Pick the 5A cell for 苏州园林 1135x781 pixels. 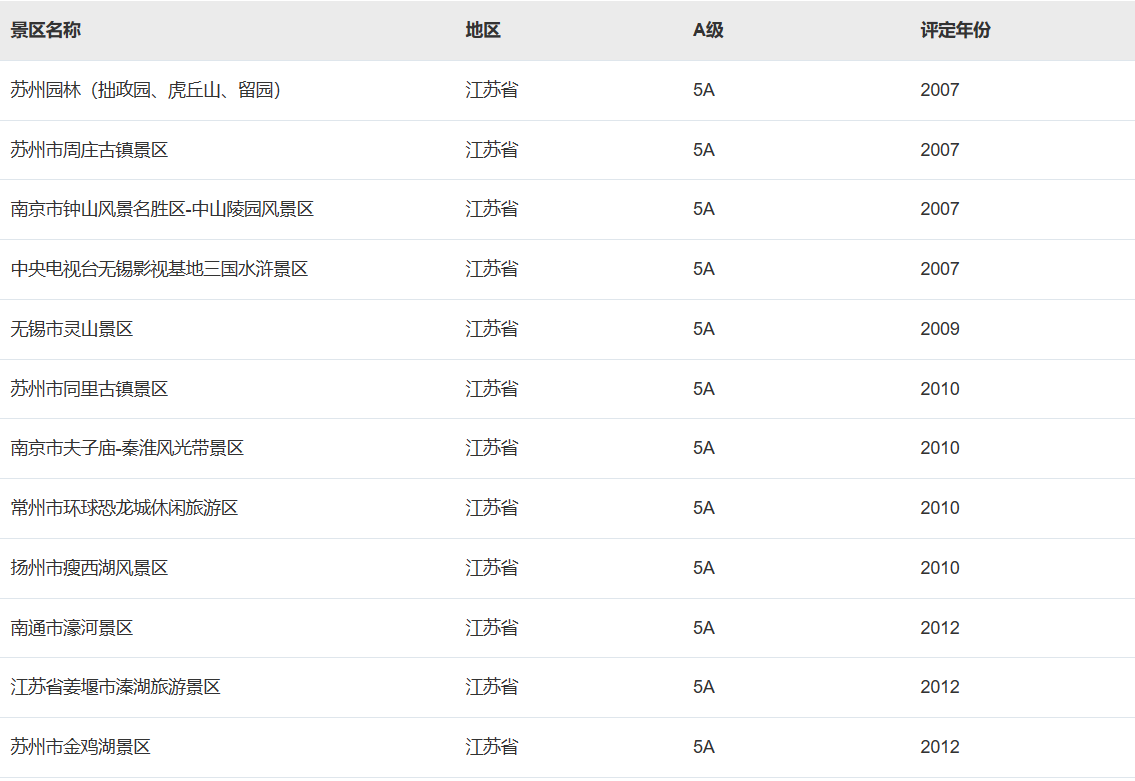tap(704, 90)
